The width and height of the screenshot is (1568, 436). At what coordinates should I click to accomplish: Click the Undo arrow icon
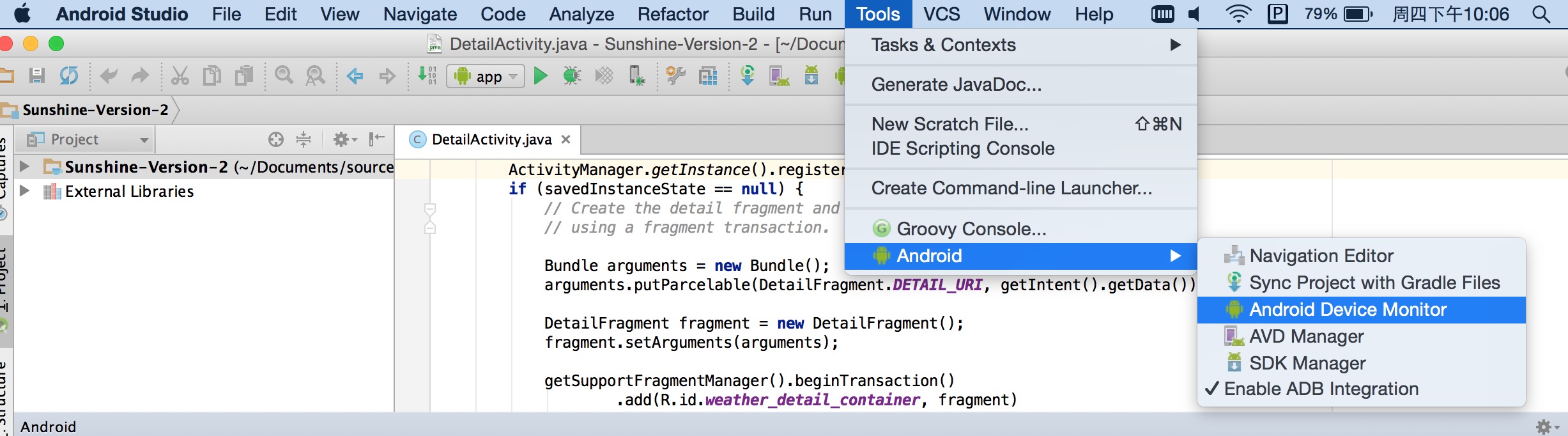point(109,76)
